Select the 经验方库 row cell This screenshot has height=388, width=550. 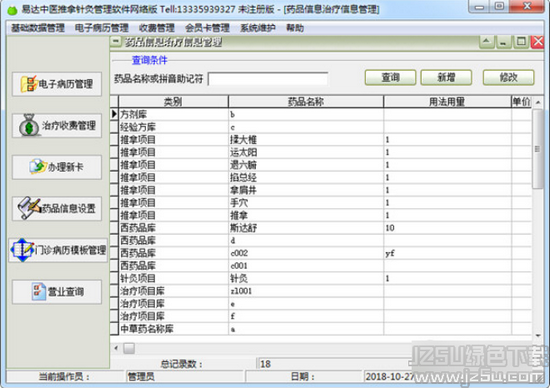[x=173, y=127]
